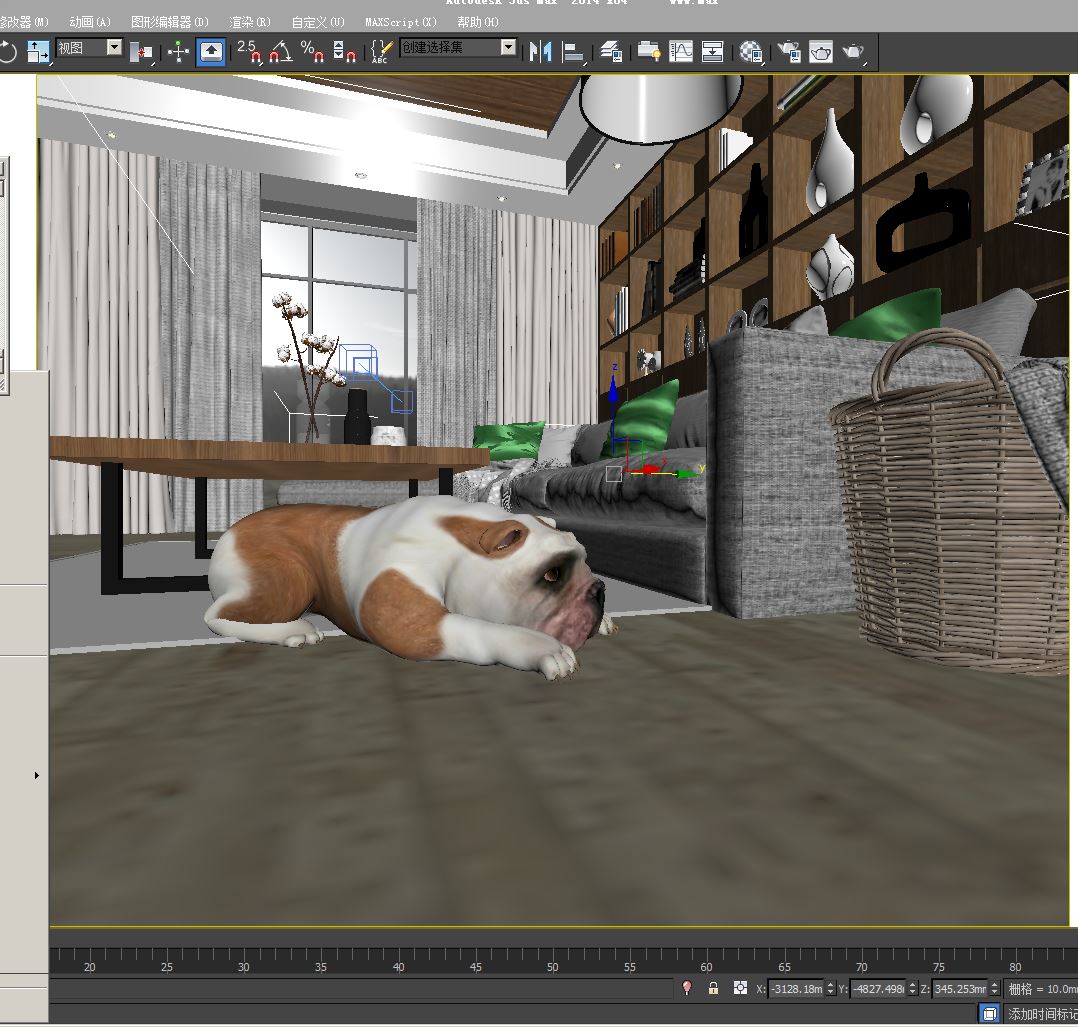Open the Rendered Frame Window icon
Screen dimensions: 1078x1027
coord(821,52)
